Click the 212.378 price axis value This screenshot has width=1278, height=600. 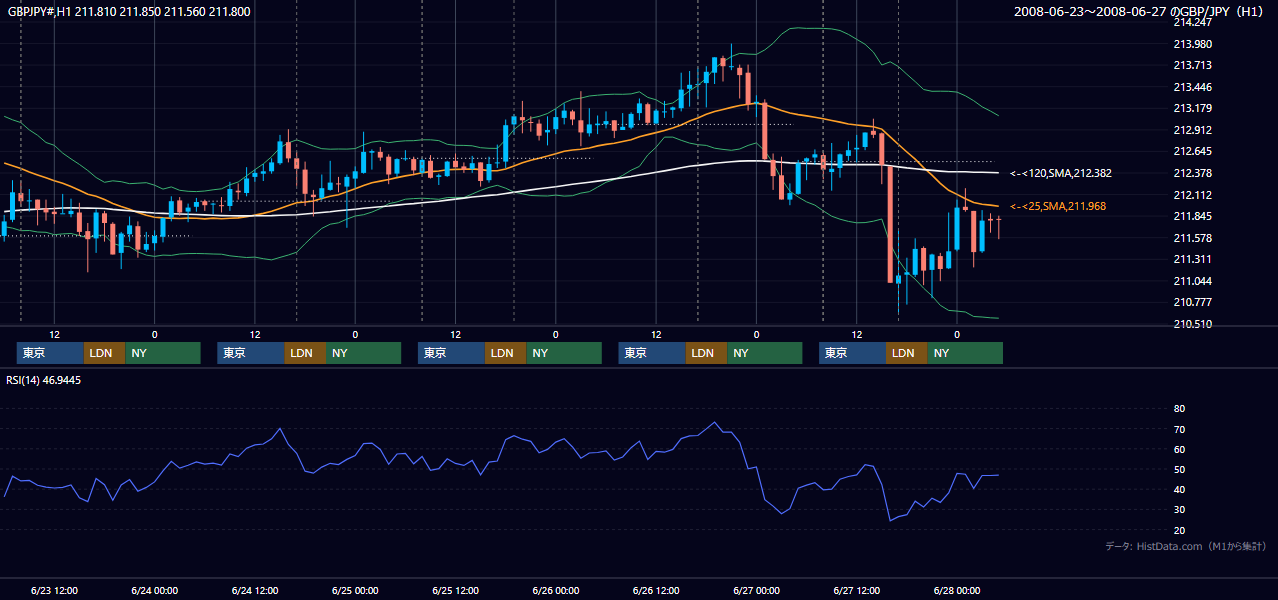(x=1192, y=173)
